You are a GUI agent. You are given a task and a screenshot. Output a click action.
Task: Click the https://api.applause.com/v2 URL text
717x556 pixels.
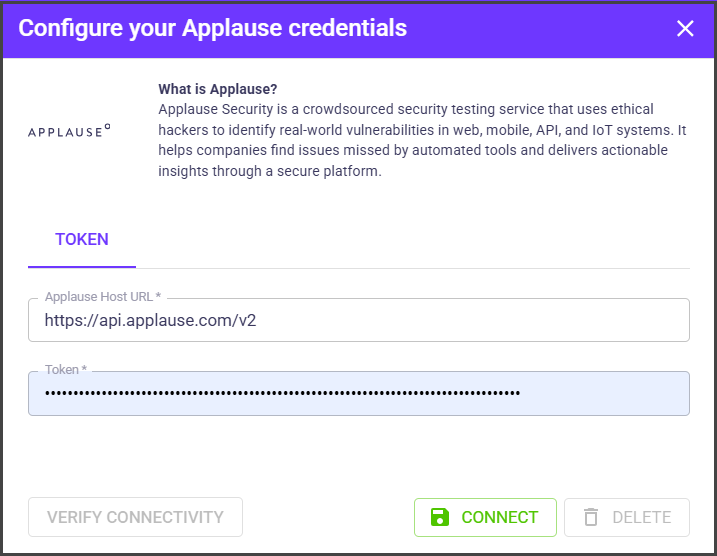coord(158,320)
